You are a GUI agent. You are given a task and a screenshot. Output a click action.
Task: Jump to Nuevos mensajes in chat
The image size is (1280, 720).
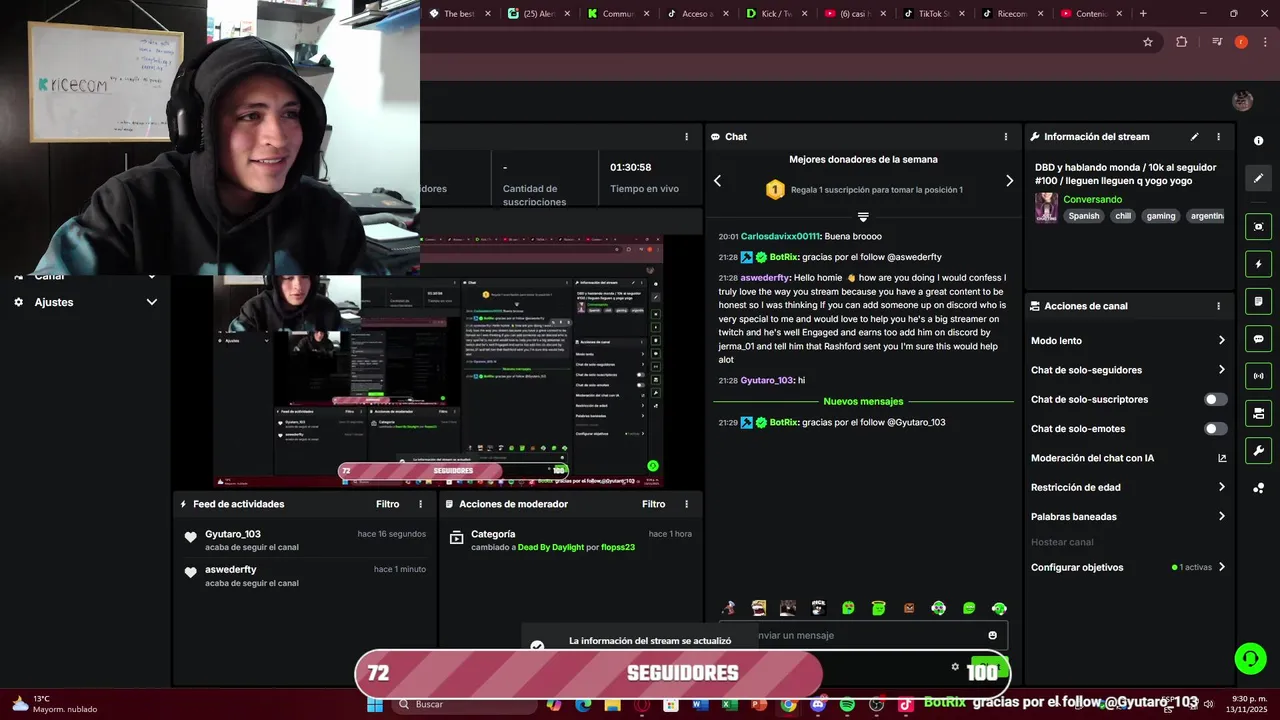click(863, 401)
